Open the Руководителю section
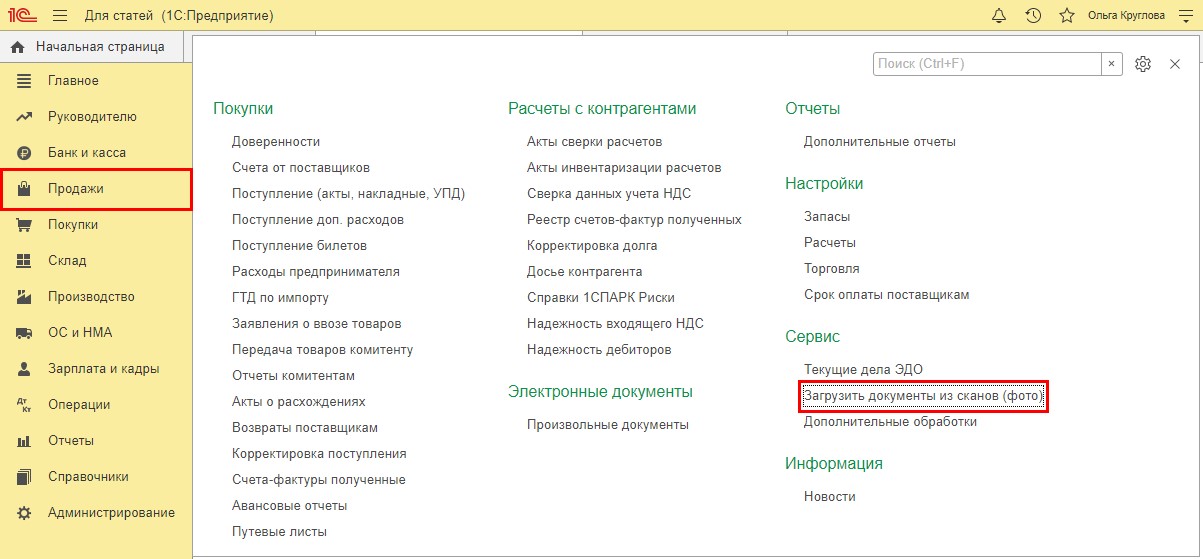1203x559 pixels. tap(92, 117)
